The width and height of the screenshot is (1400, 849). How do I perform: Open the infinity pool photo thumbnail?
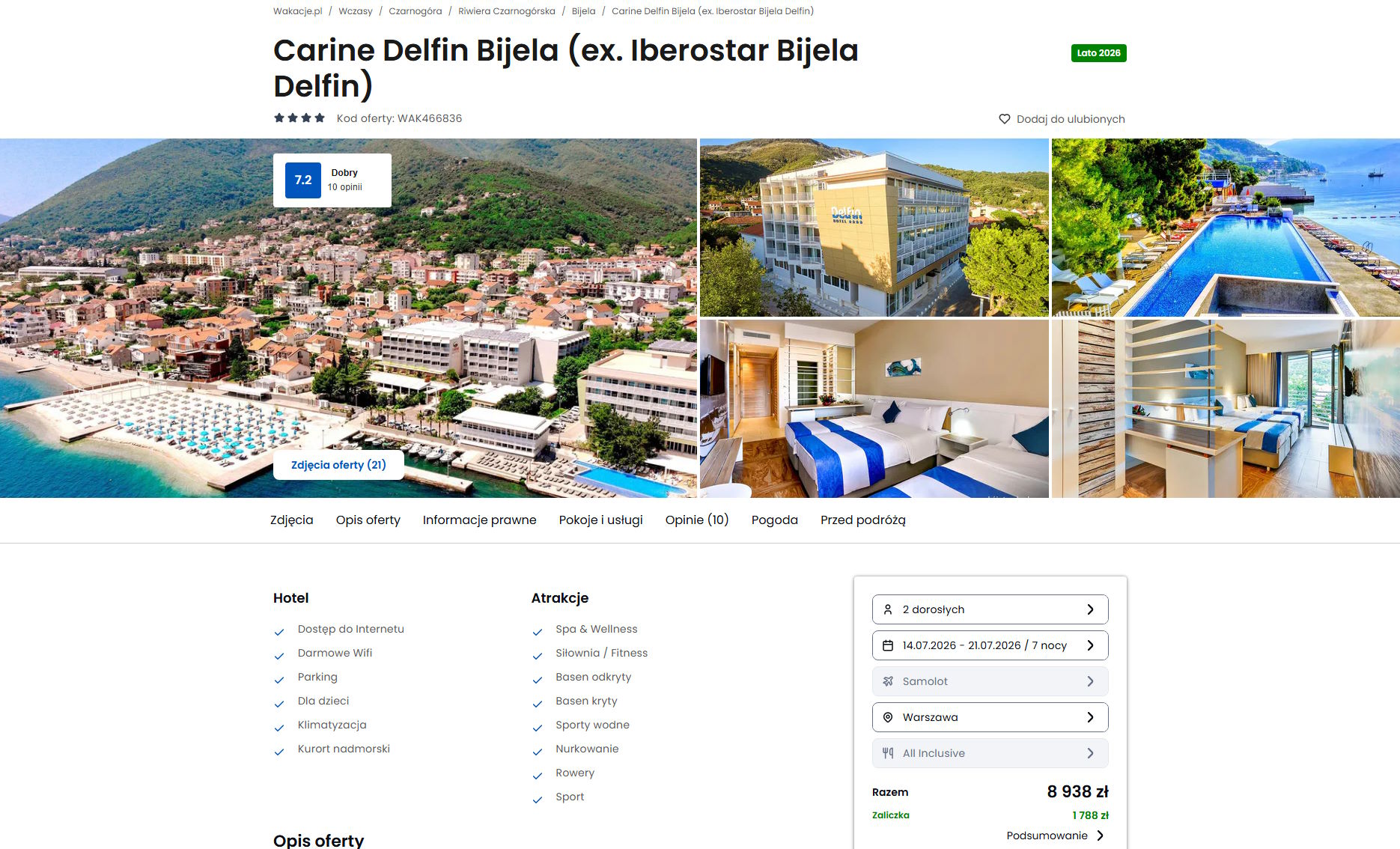(x=1226, y=228)
